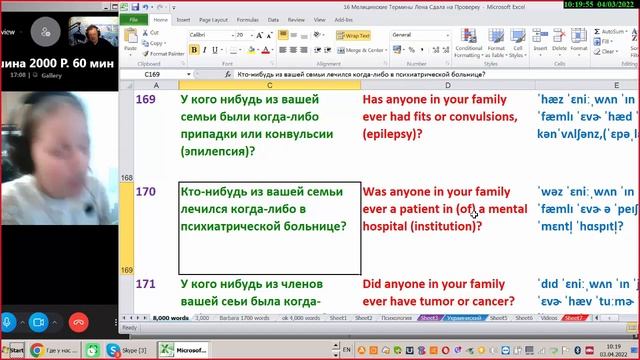This screenshot has width=640, height=360.
Task: Click the Cut scissors button
Action: point(150,33)
